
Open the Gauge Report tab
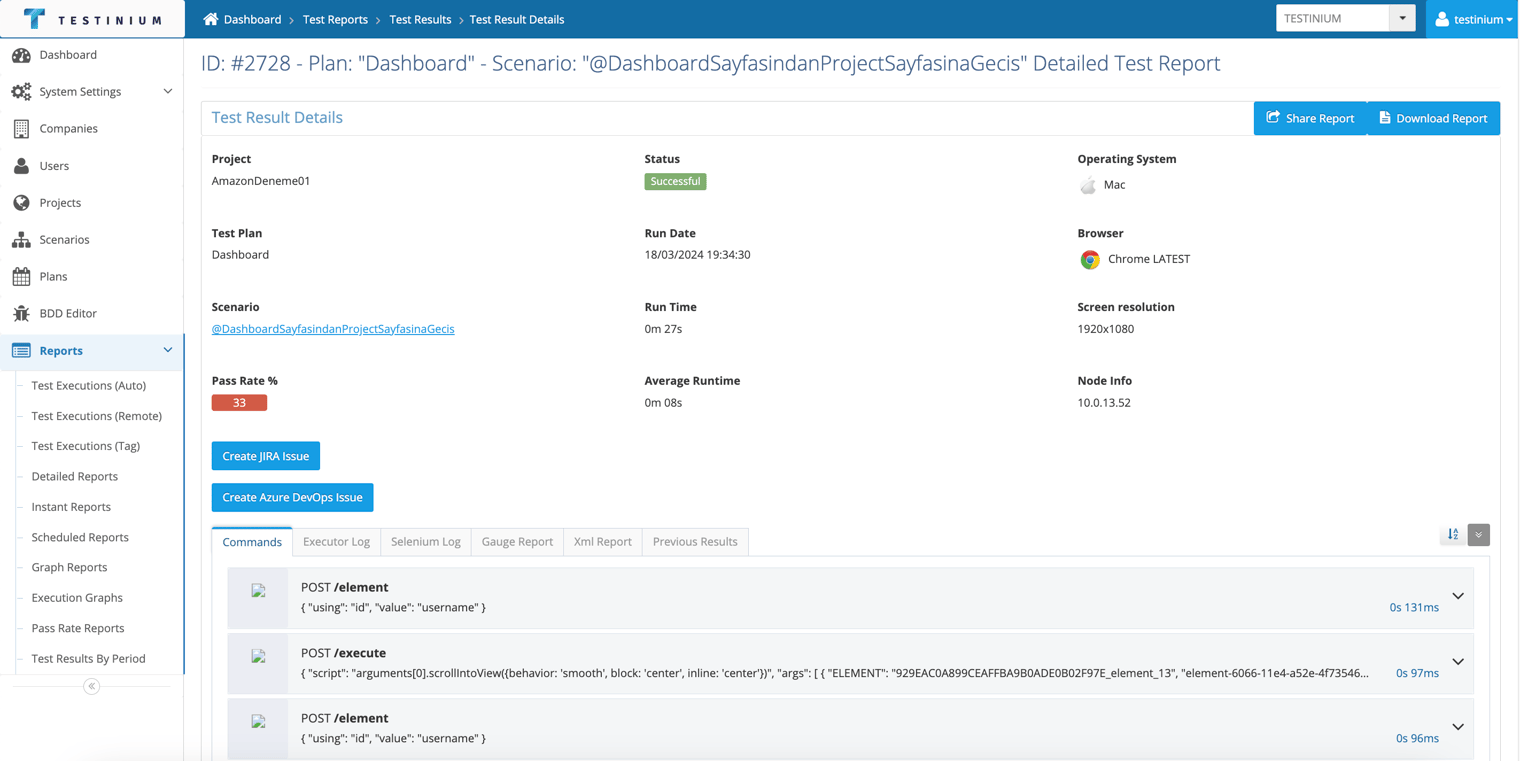pos(517,542)
